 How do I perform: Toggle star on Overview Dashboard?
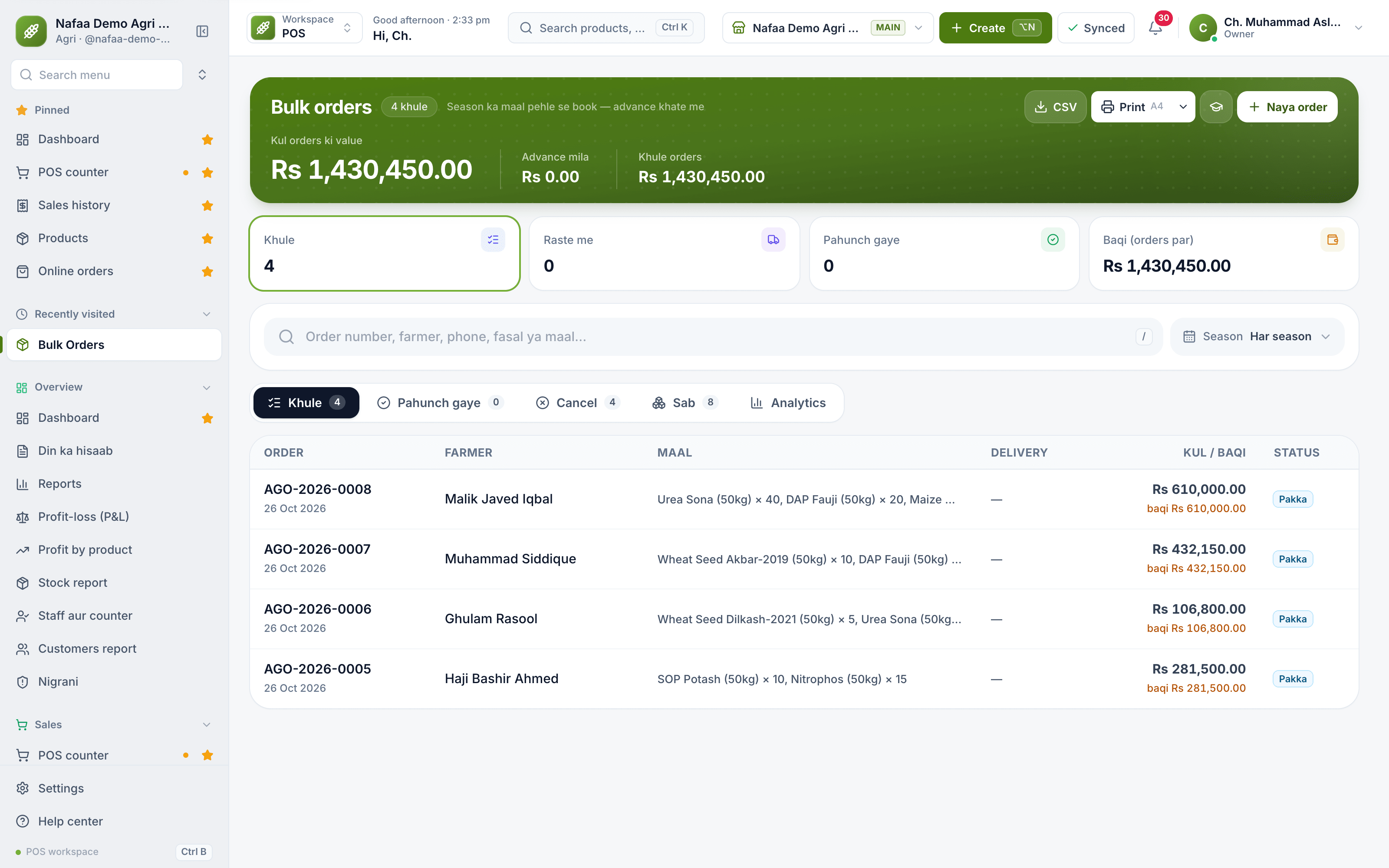[208, 418]
